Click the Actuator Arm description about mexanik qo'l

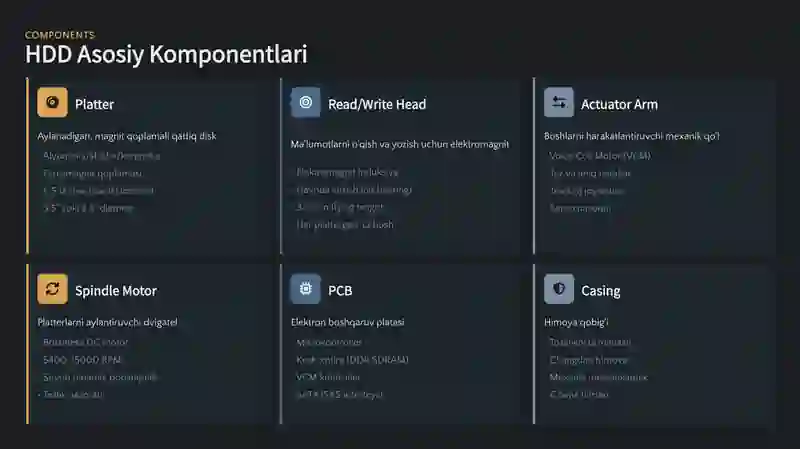pyautogui.click(x=632, y=136)
